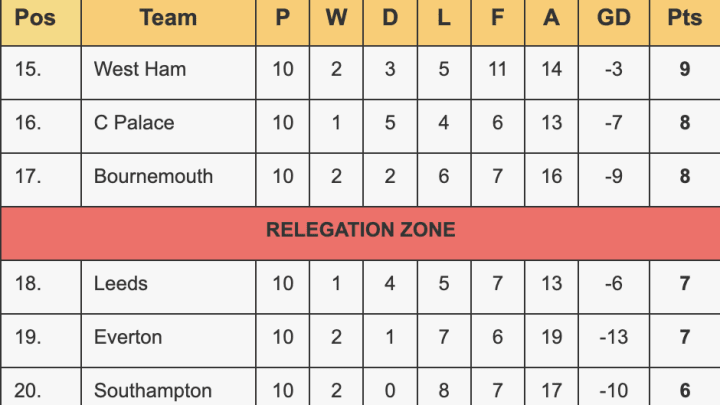
Task: Select the West Ham team name
Action: tap(140, 70)
